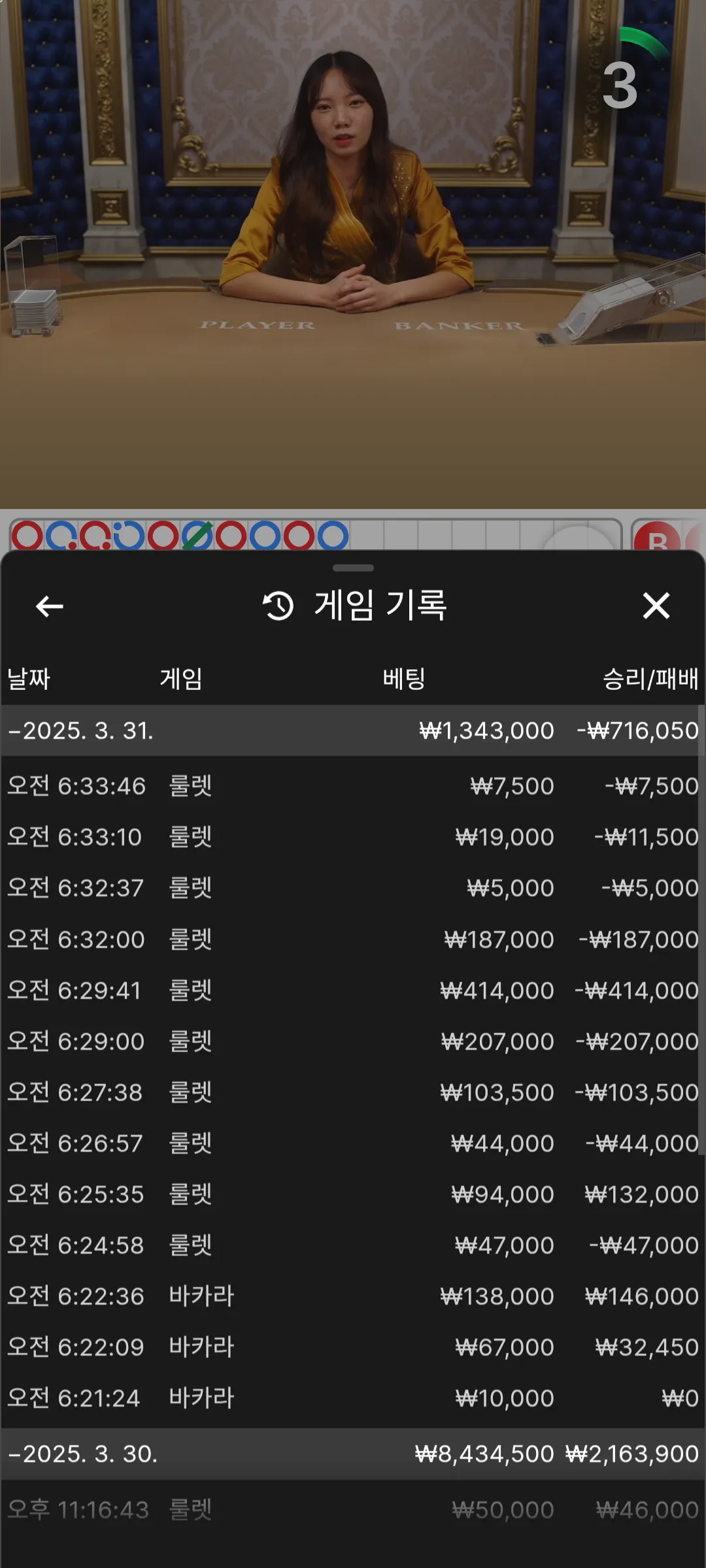Collapse the 2025. 3. 30. date group
706x1568 pixels.
pos(353,1454)
